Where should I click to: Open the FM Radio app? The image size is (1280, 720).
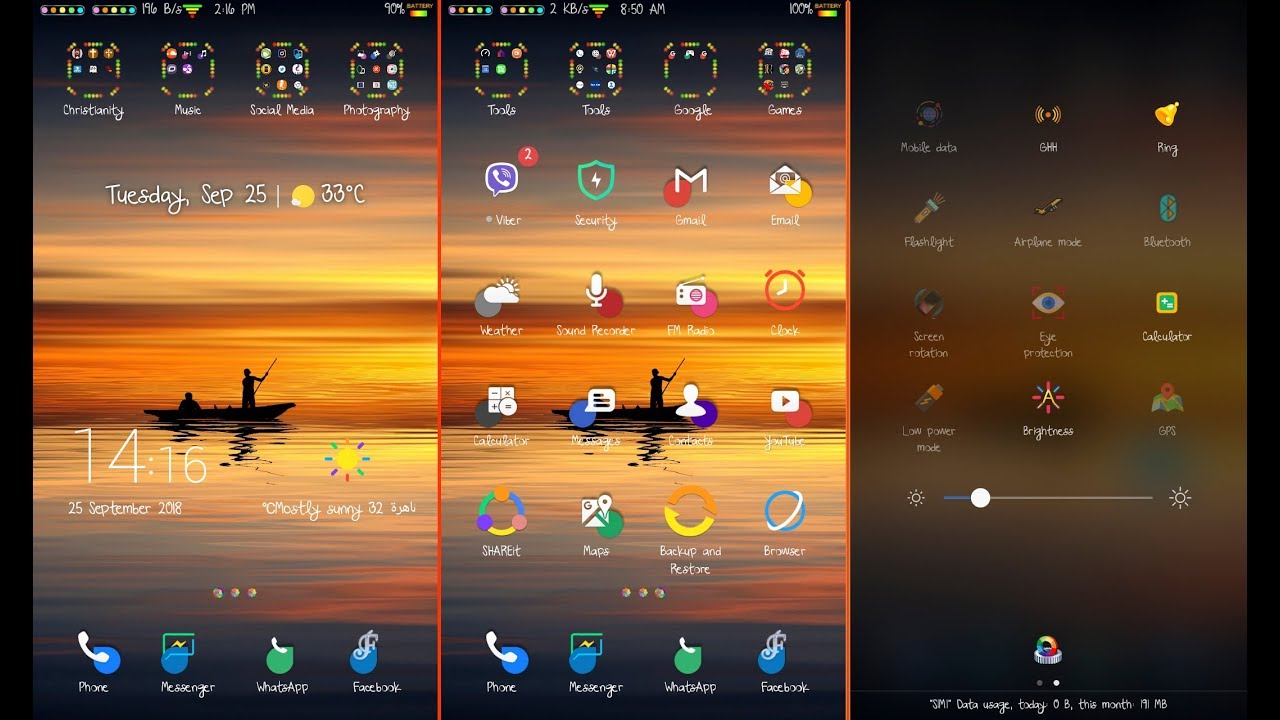point(693,295)
